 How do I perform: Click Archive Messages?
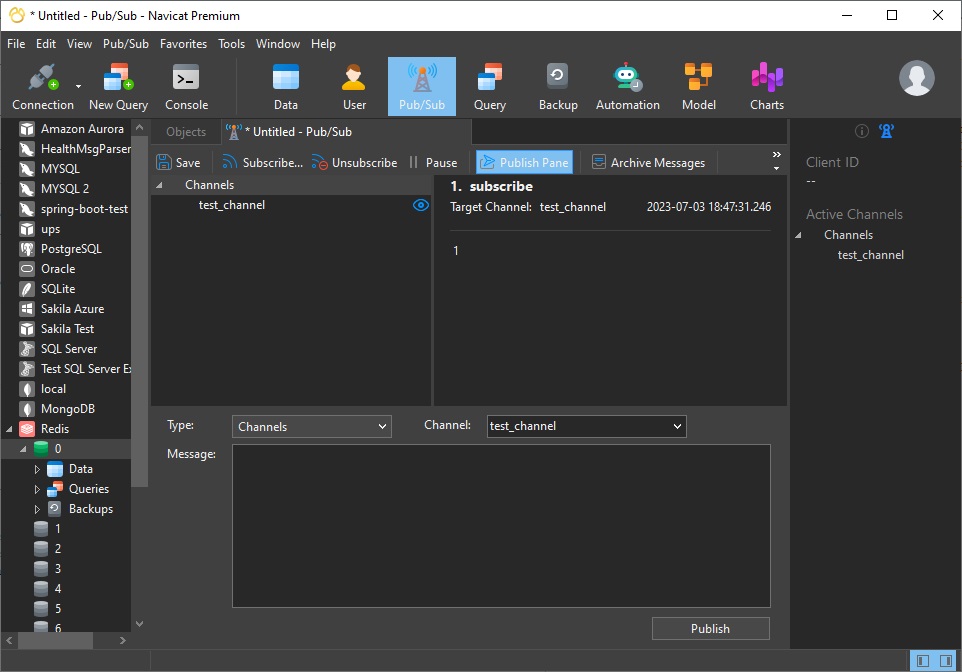(648, 163)
